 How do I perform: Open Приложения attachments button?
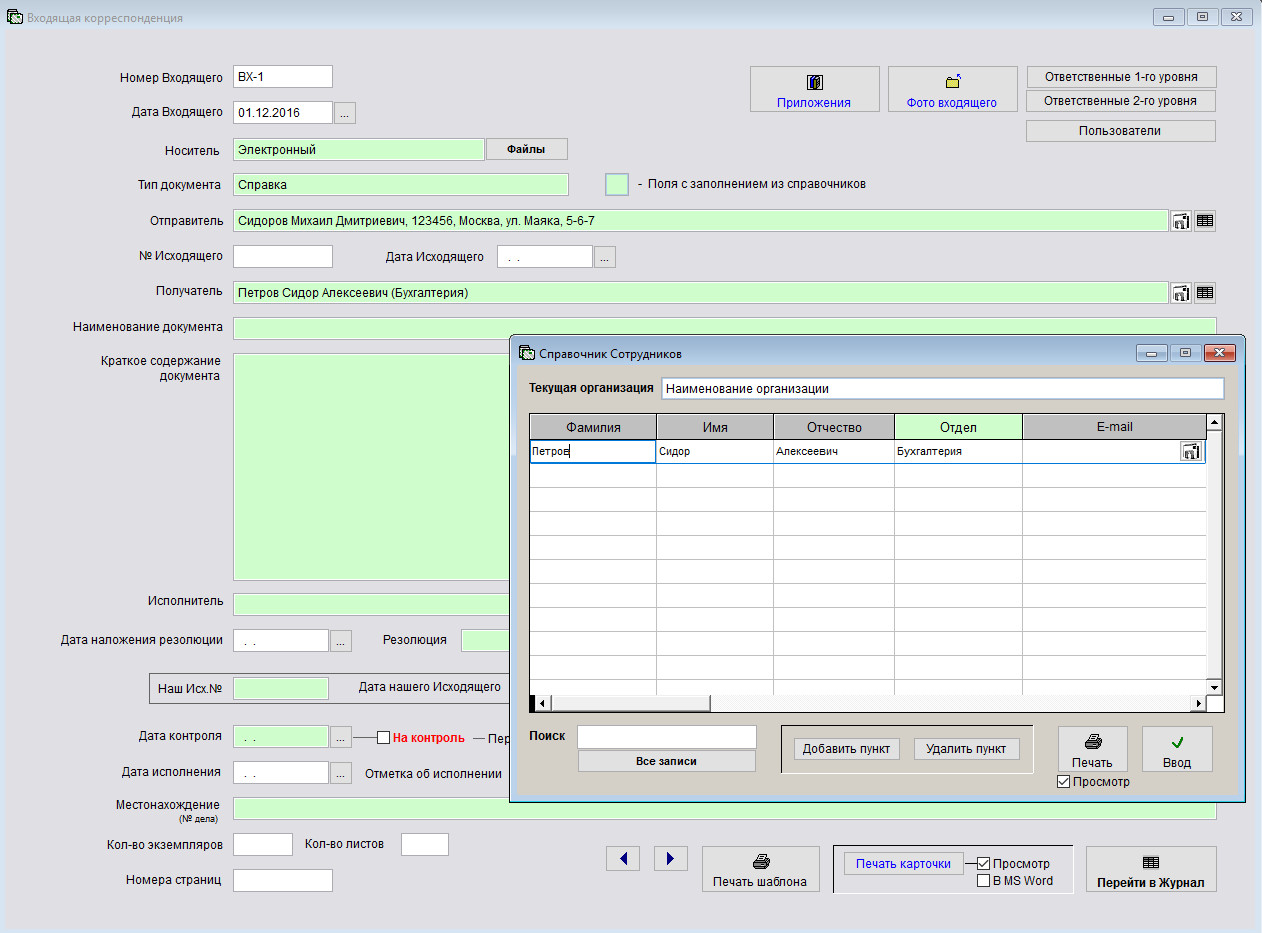pyautogui.click(x=814, y=89)
